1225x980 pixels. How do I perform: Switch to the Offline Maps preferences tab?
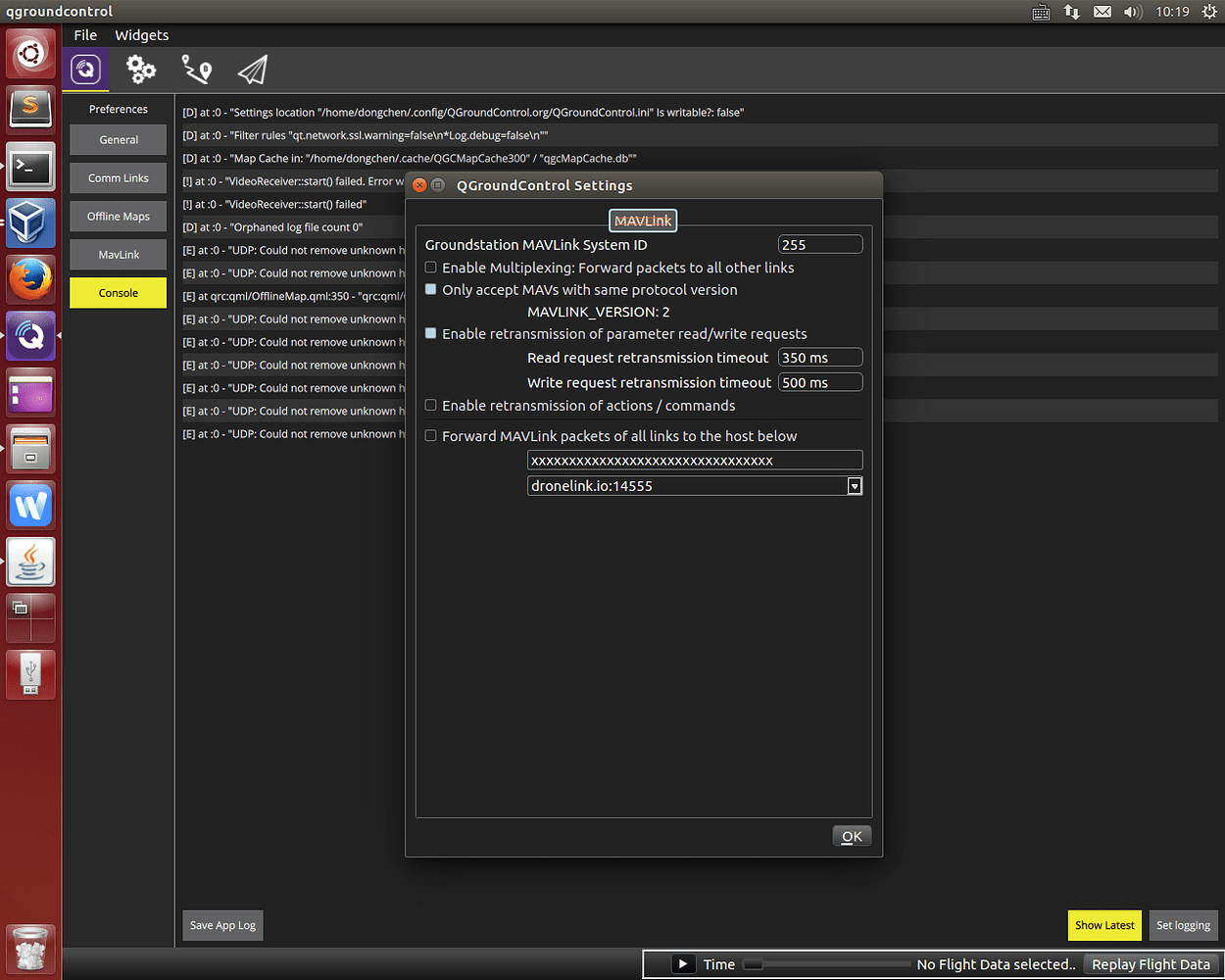click(118, 216)
